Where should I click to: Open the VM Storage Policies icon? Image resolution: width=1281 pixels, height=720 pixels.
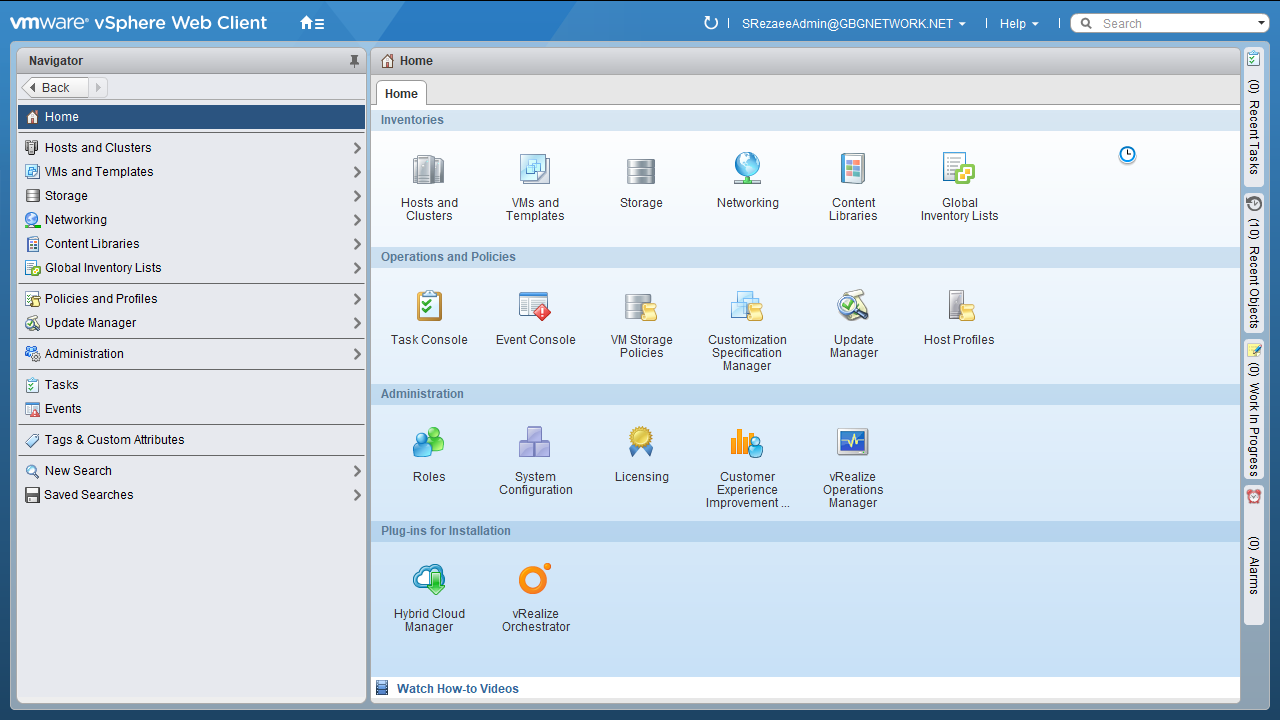(641, 308)
